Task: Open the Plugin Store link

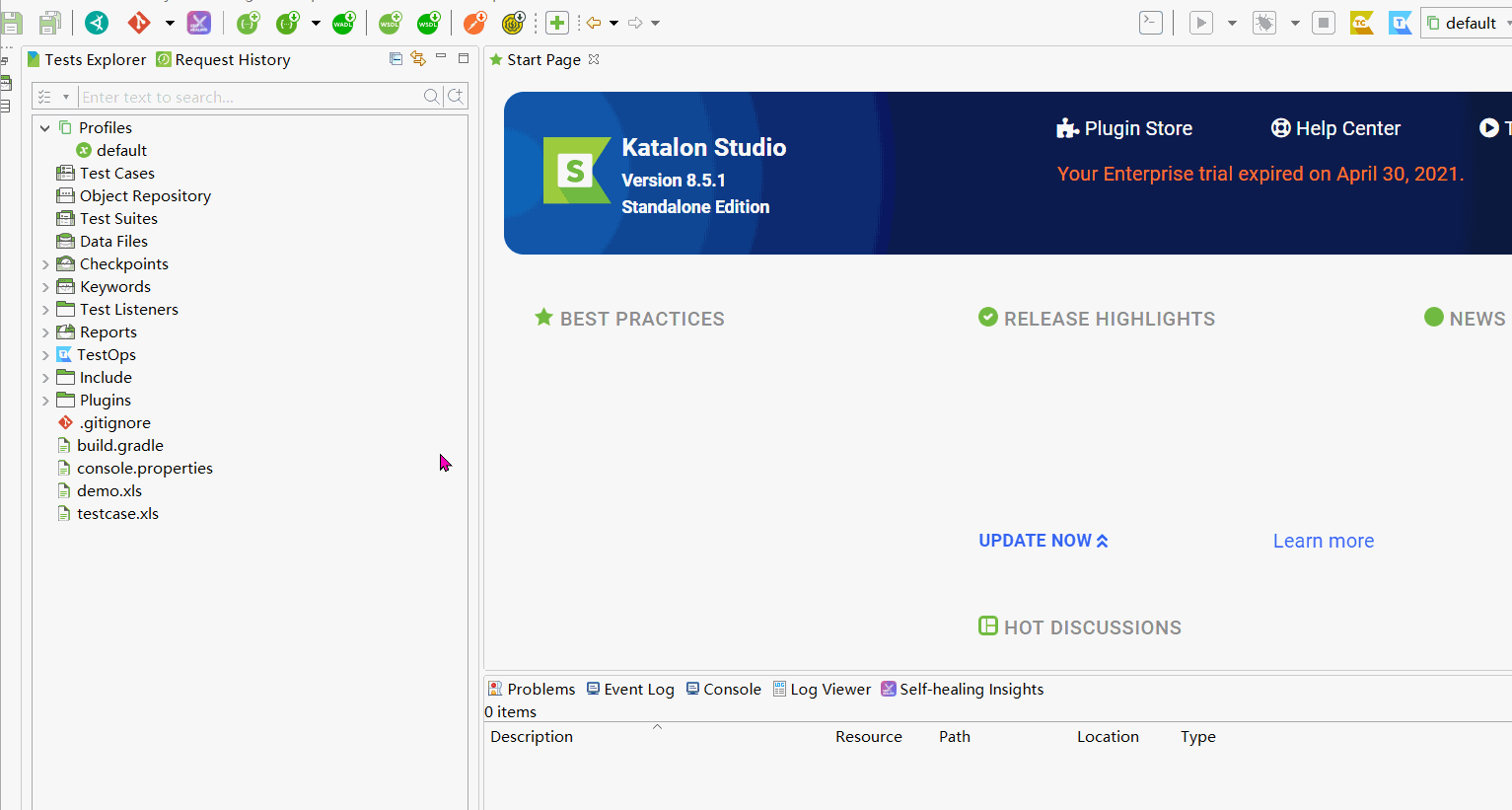Action: pos(1124,128)
